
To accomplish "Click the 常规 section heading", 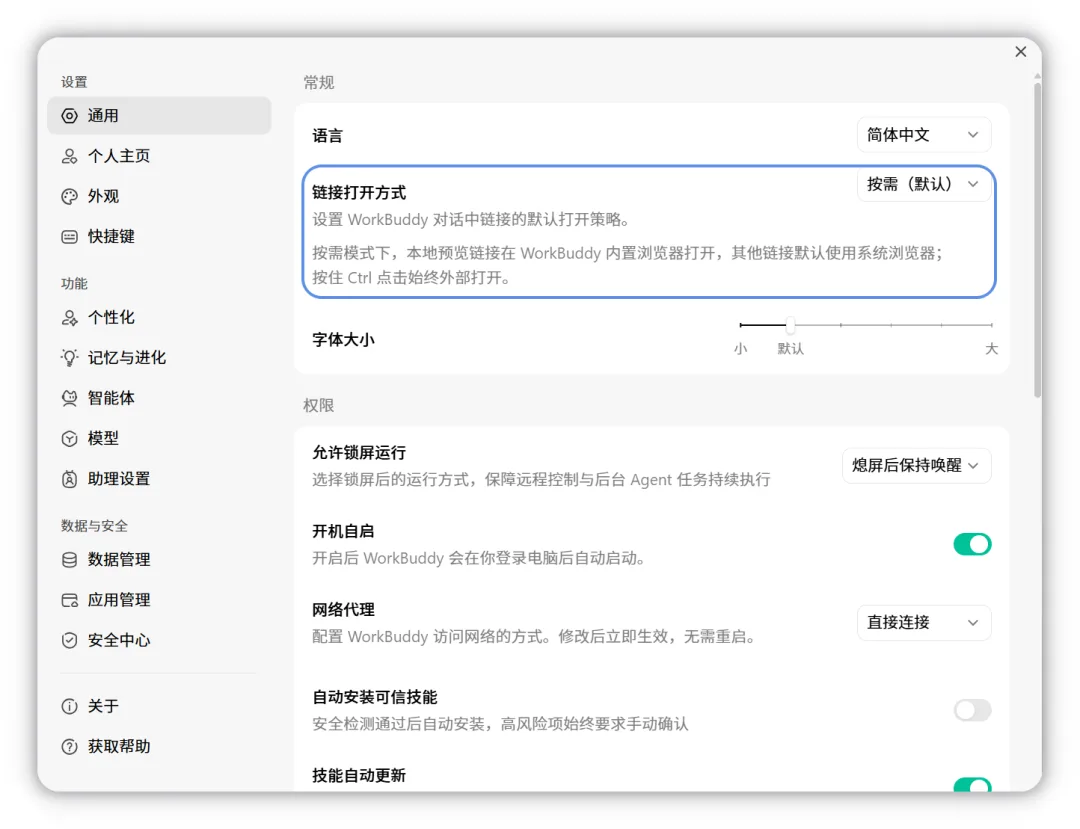I will coord(318,83).
